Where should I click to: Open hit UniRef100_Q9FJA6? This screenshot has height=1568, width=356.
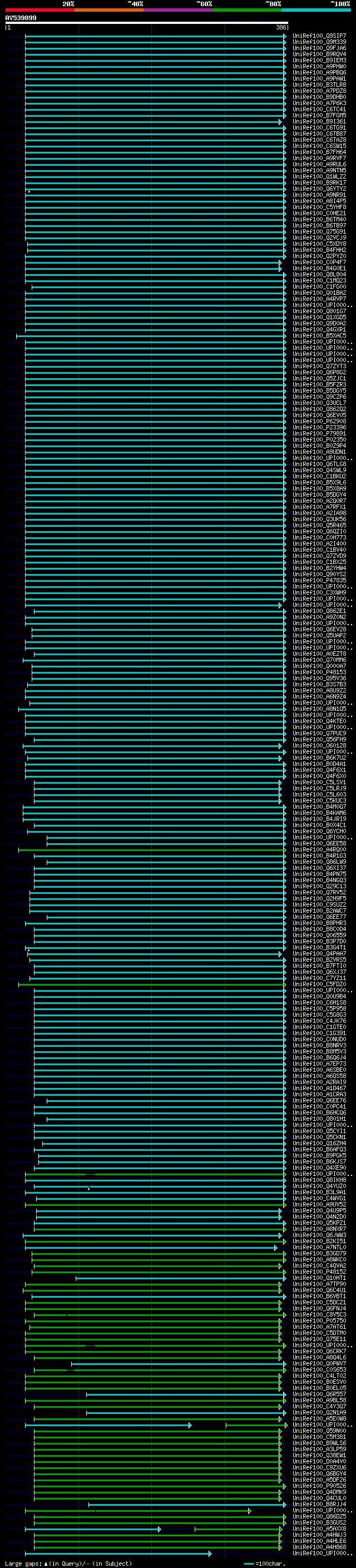(x=319, y=48)
